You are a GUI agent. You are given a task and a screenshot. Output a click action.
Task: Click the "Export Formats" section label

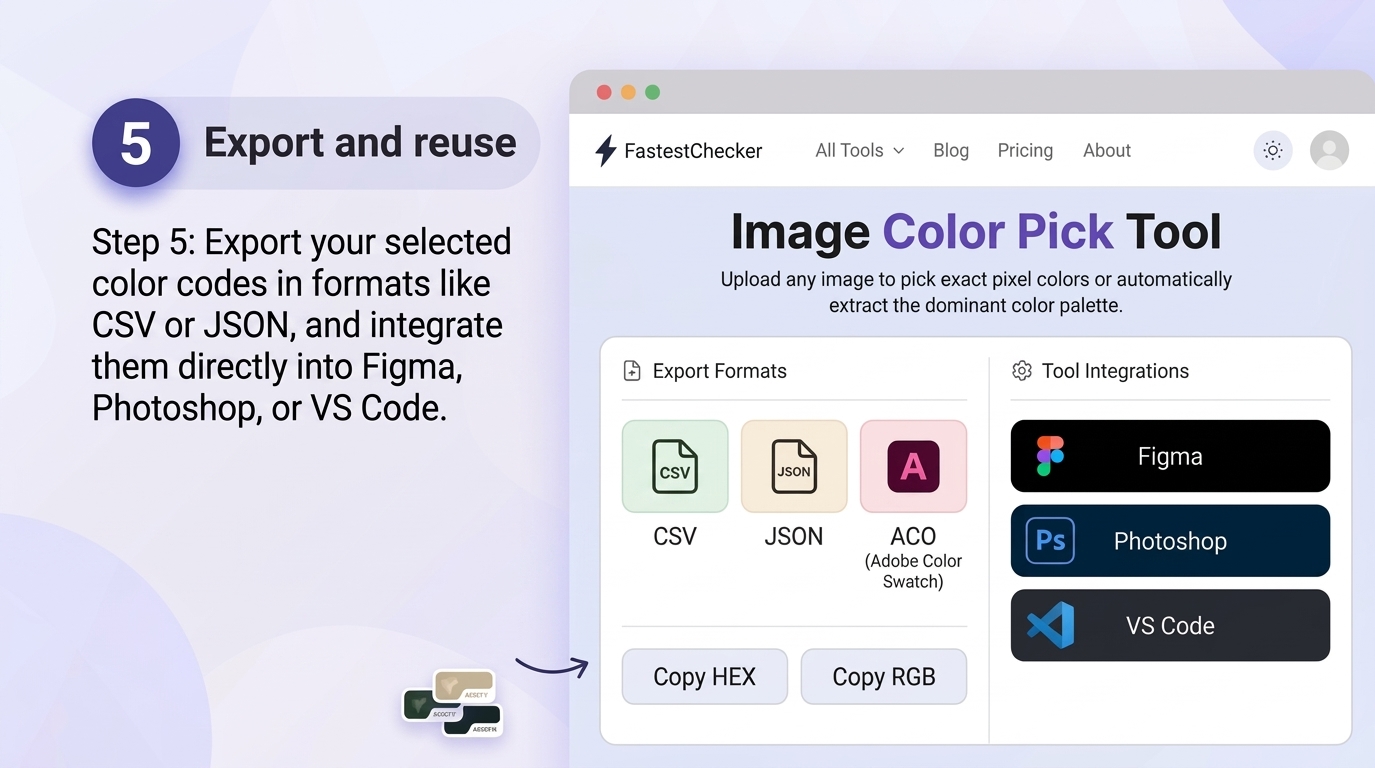pyautogui.click(x=720, y=371)
